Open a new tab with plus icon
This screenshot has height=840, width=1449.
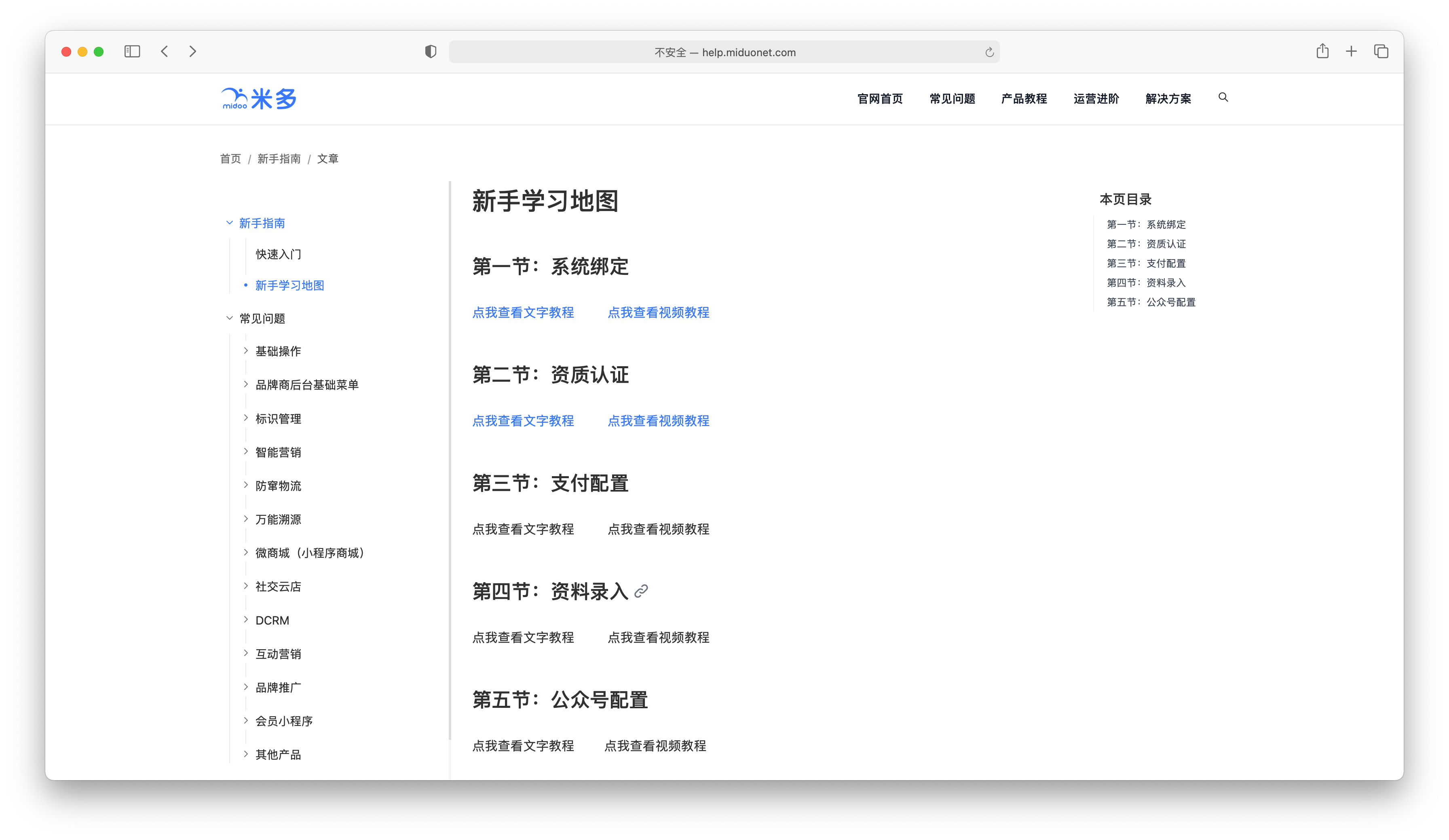click(x=1351, y=52)
